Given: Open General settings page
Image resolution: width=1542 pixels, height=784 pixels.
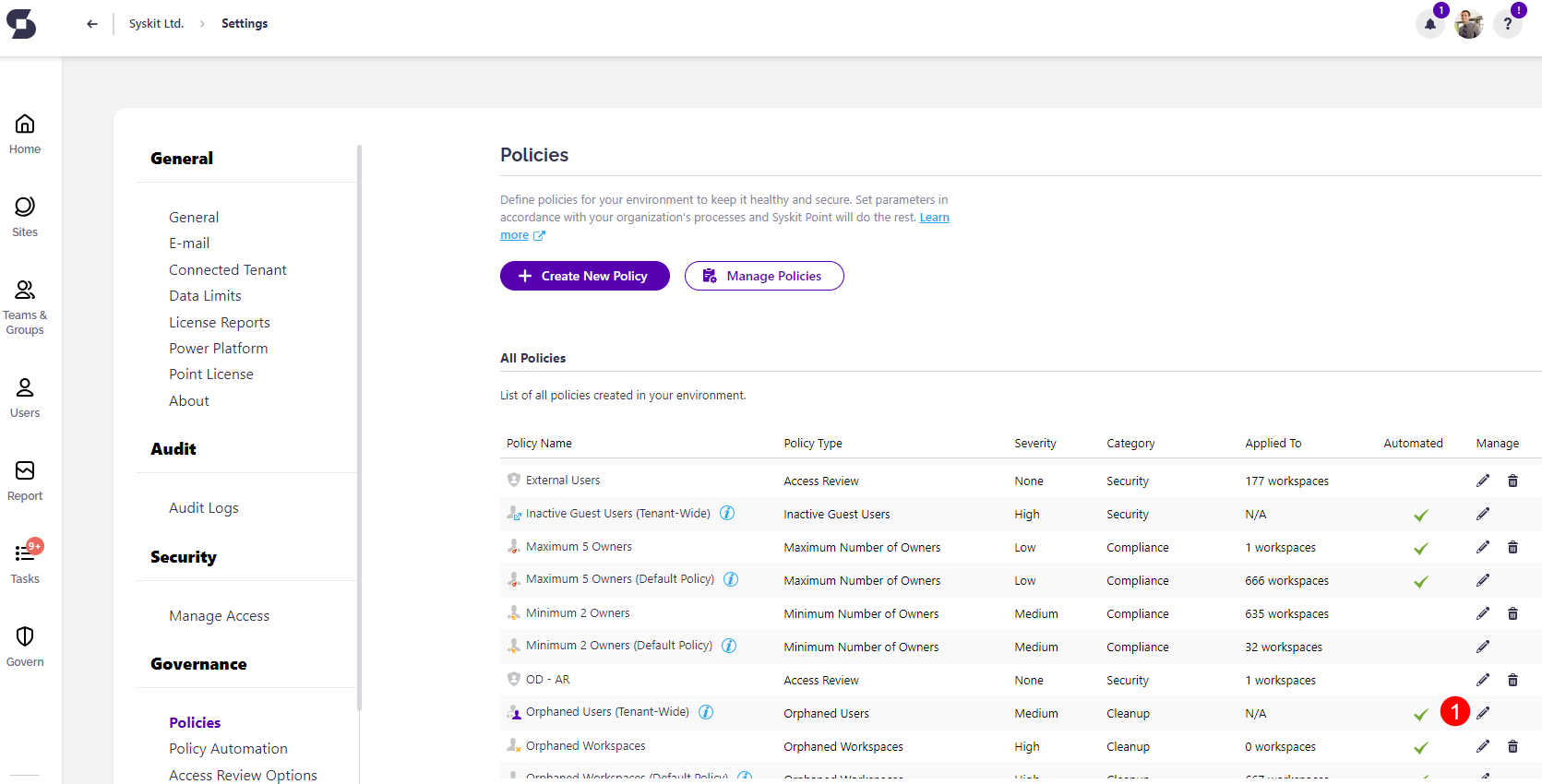Looking at the screenshot, I should click(x=194, y=218).
